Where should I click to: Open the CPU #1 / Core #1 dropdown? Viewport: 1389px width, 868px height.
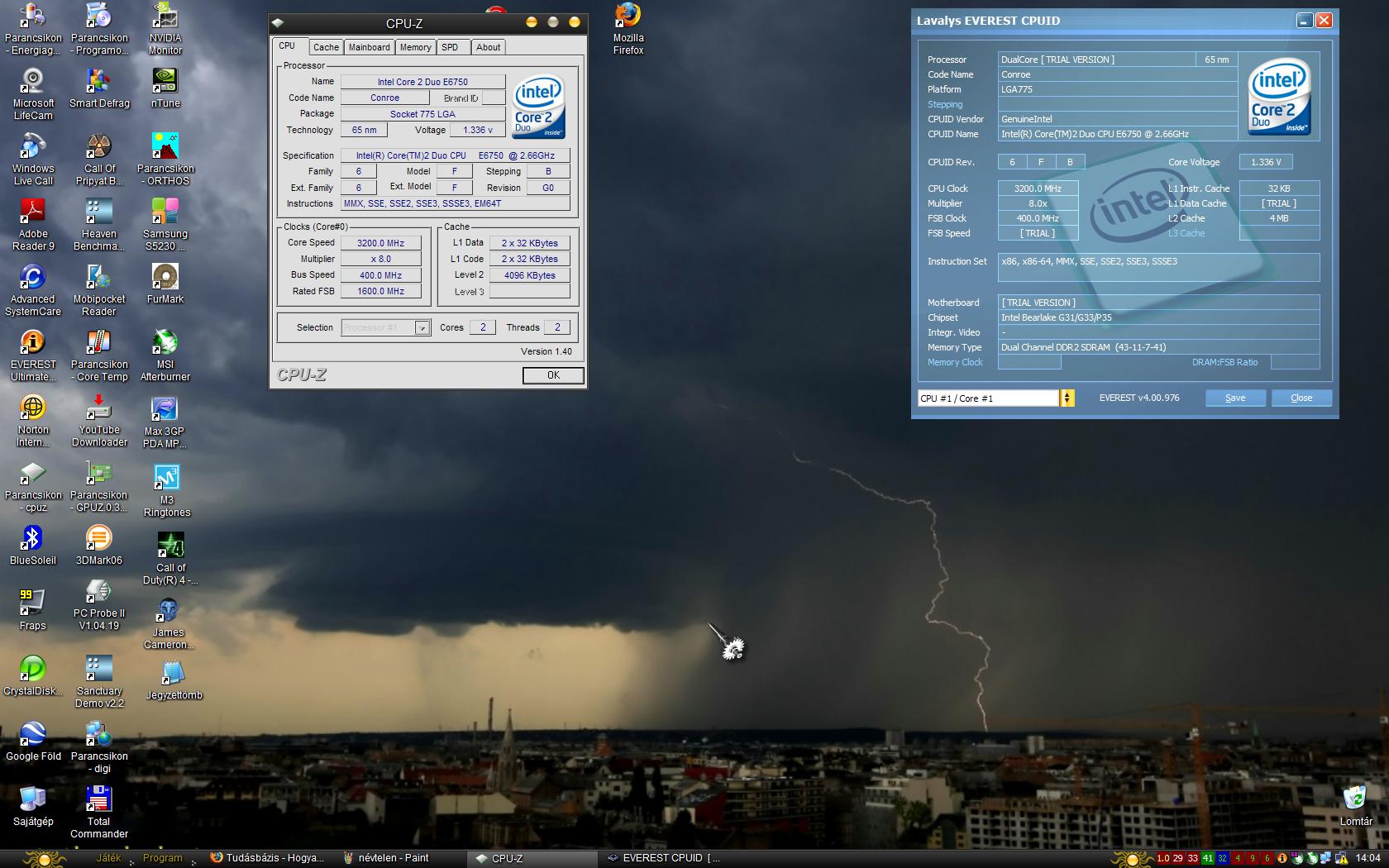tap(1067, 398)
